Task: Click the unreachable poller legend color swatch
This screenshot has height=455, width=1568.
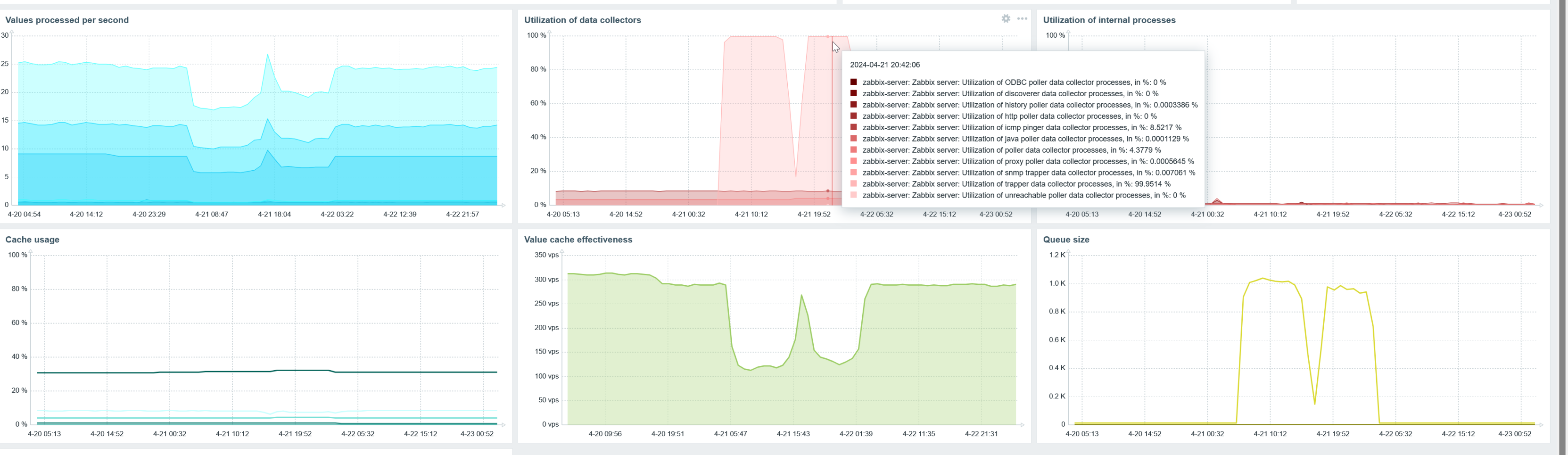Action: 853,195
